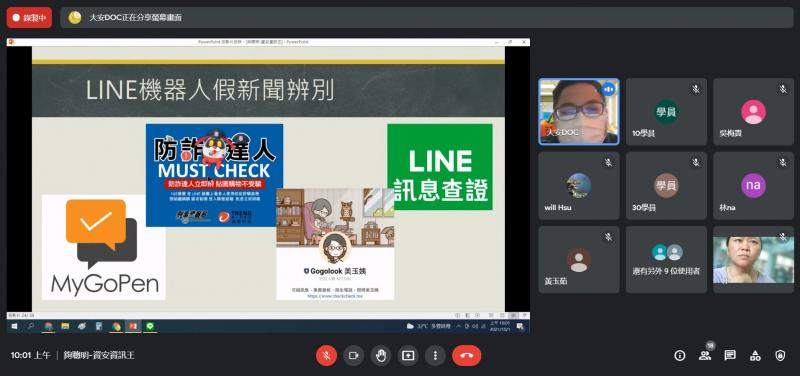The height and width of the screenshot is (376, 800).
Task: Click the taskbar search magnifier icon
Action: pos(31,326)
